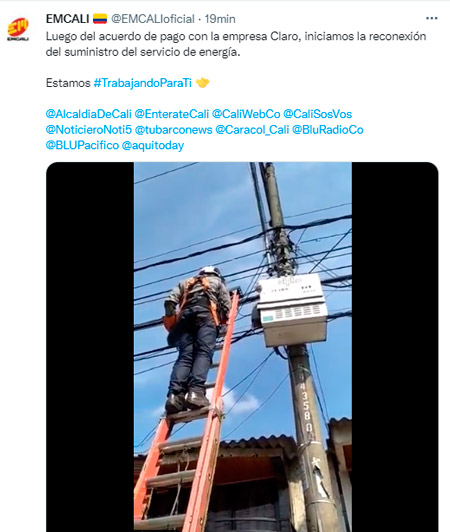Open the @BluRadioCo mention

(x=327, y=130)
